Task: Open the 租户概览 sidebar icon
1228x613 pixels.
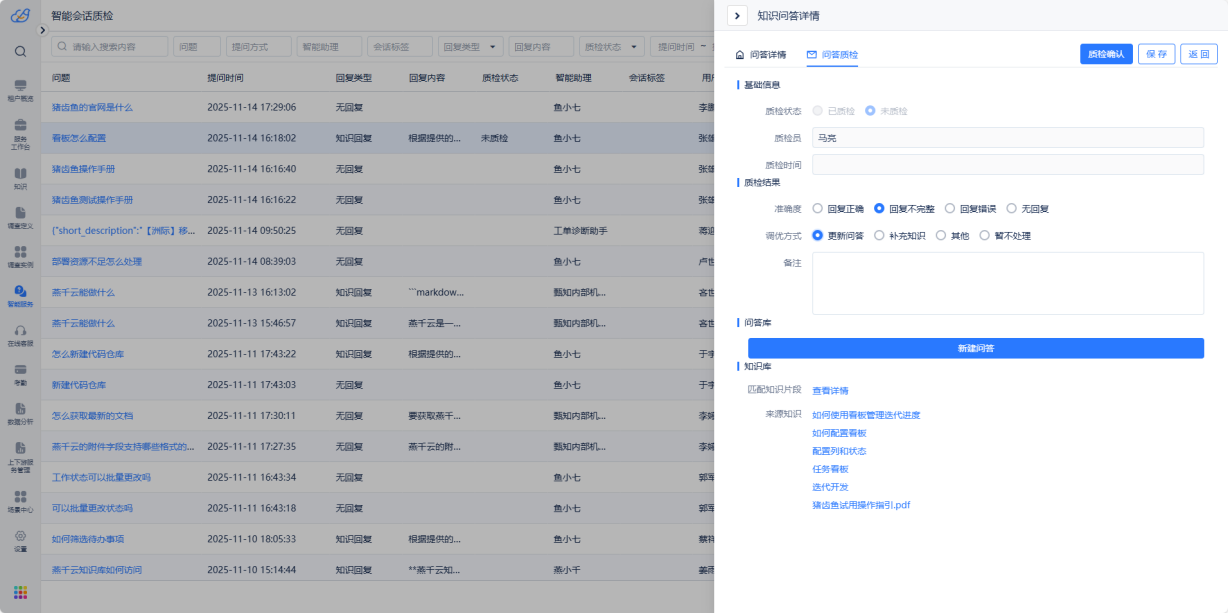Action: (20, 85)
